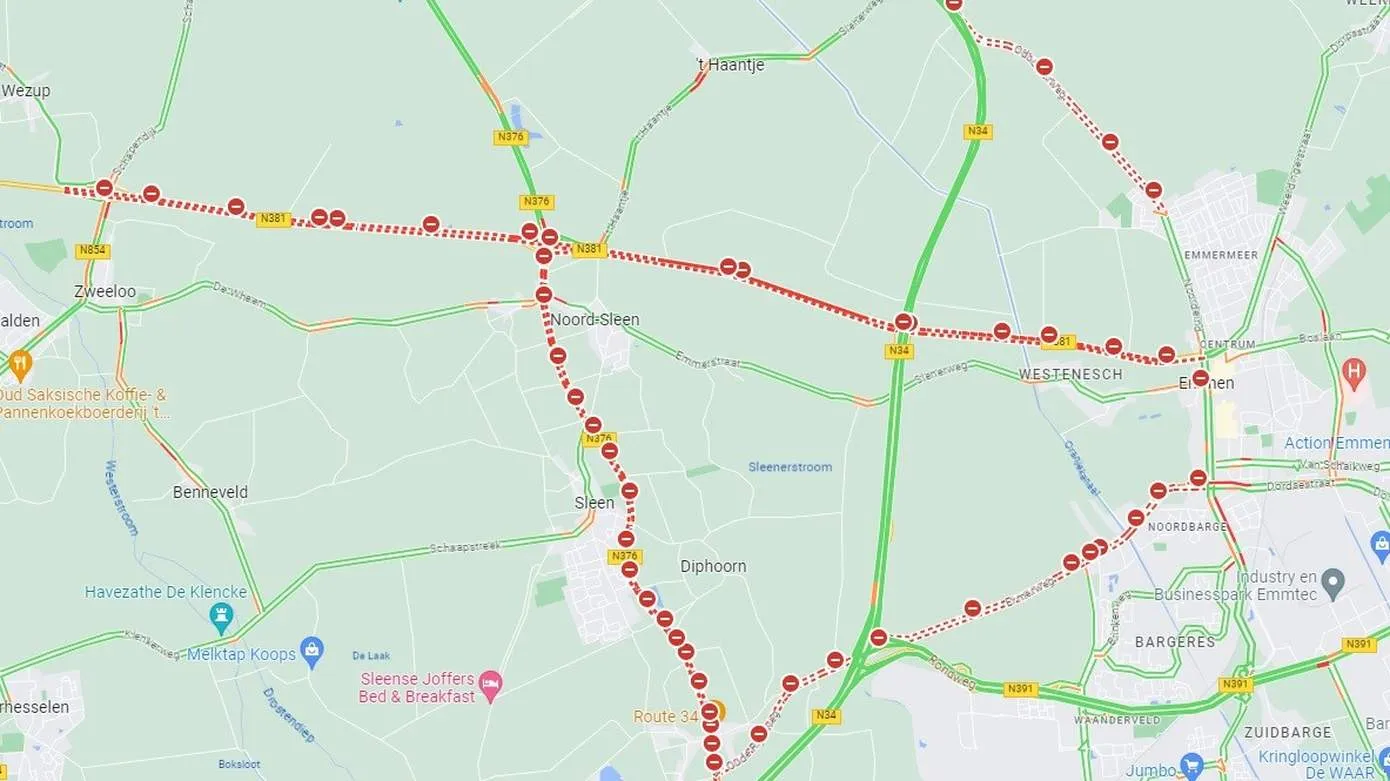Click the WESTENESCH neighborhood label
Screen dimensions: 1390x781
click(1070, 374)
